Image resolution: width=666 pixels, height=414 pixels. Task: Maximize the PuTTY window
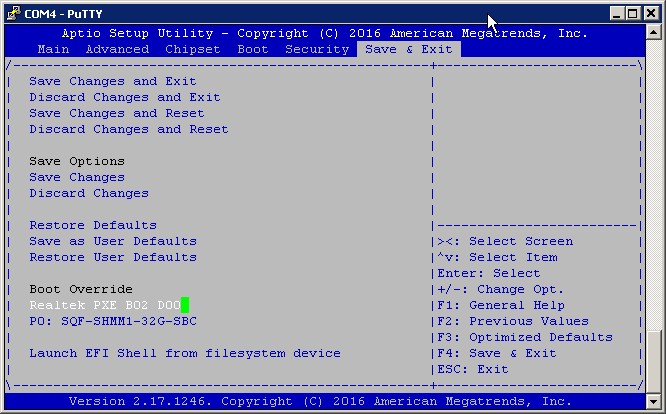pos(632,14)
